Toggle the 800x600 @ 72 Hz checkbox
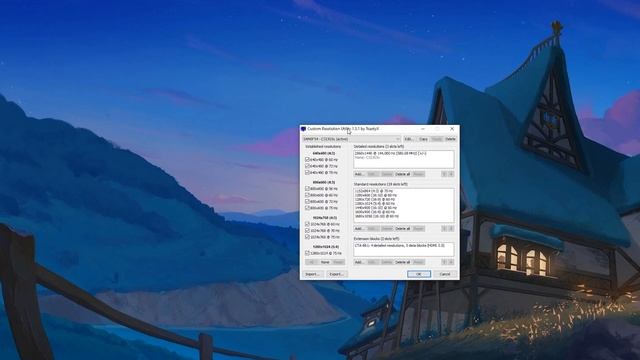 (307, 202)
